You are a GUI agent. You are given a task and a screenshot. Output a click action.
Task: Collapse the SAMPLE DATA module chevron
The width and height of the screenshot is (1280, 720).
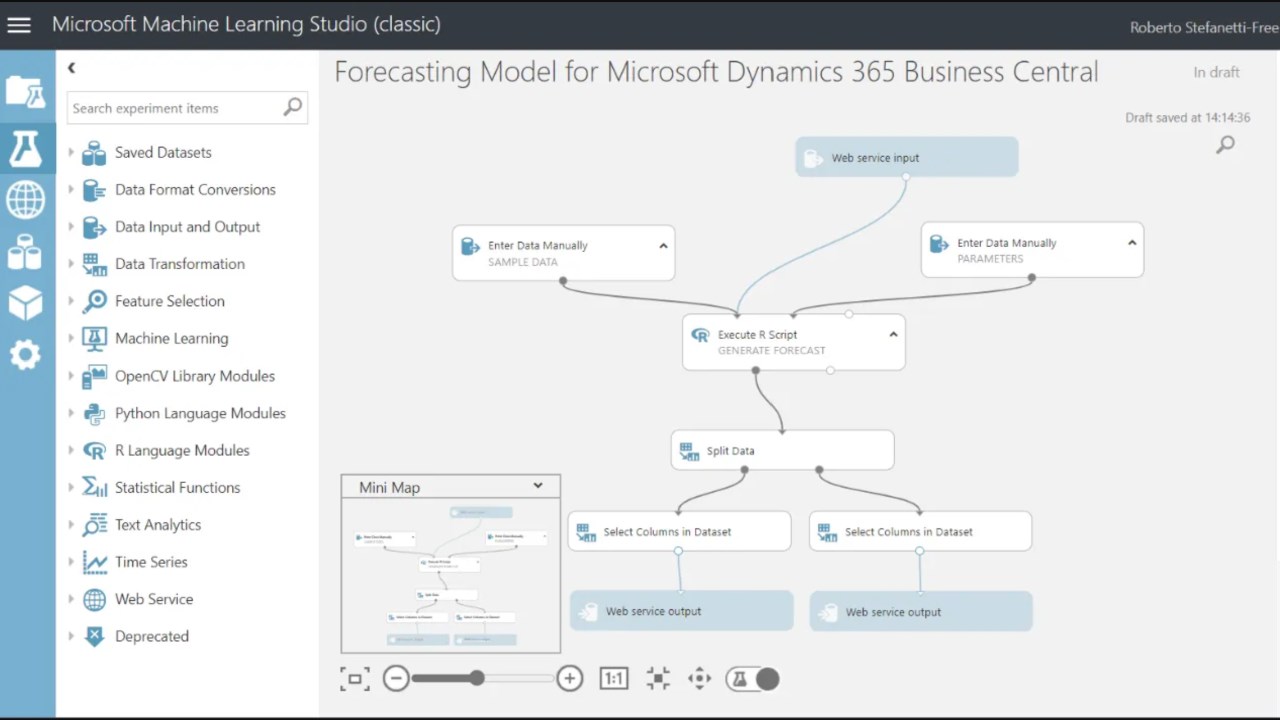[x=663, y=246]
